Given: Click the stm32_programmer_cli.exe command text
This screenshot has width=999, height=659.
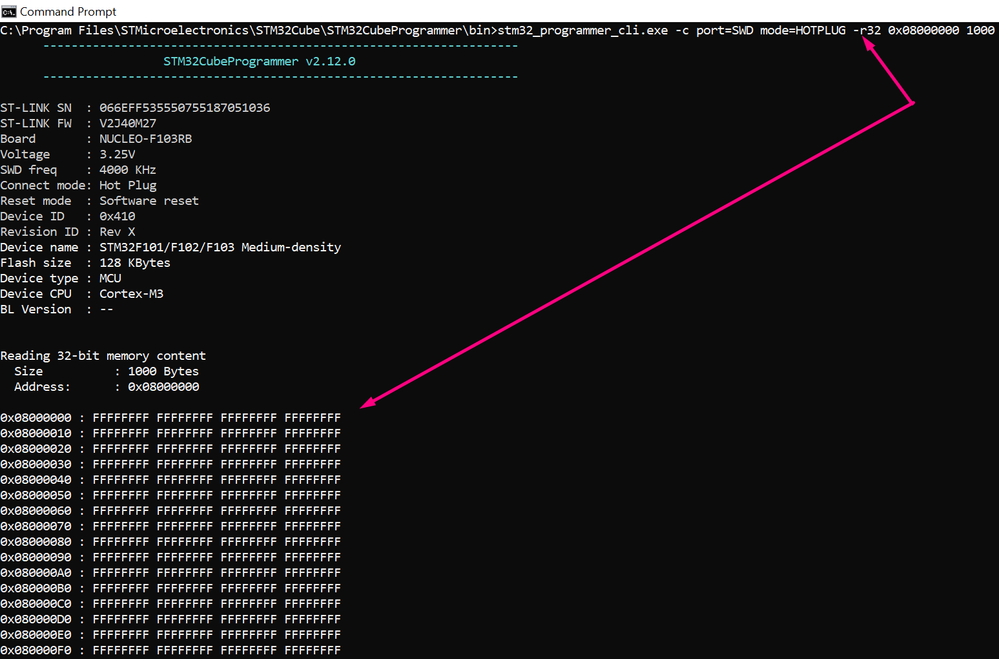Looking at the screenshot, I should pyautogui.click(x=583, y=30).
